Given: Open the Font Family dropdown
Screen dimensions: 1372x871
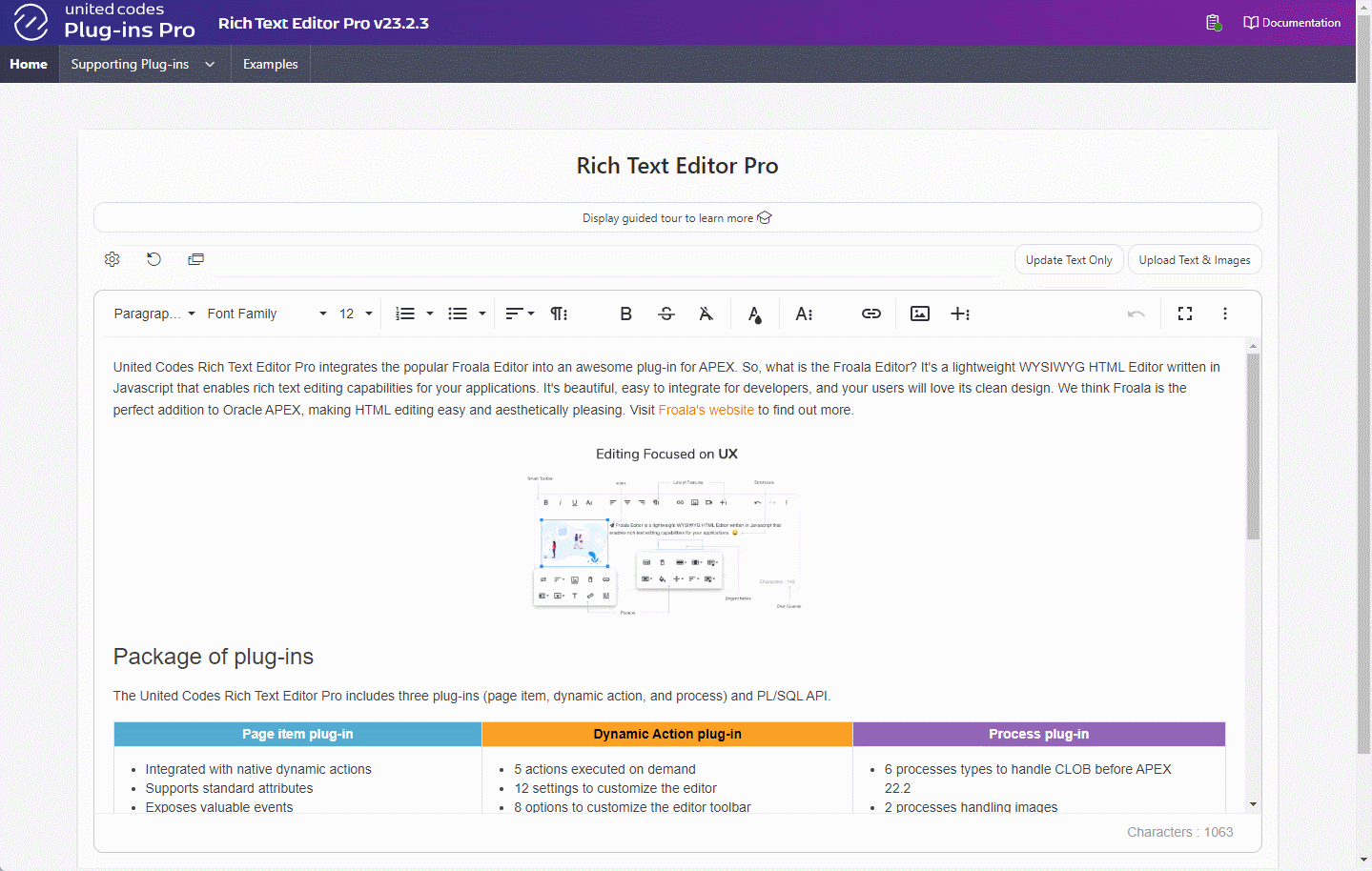Looking at the screenshot, I should click(266, 314).
